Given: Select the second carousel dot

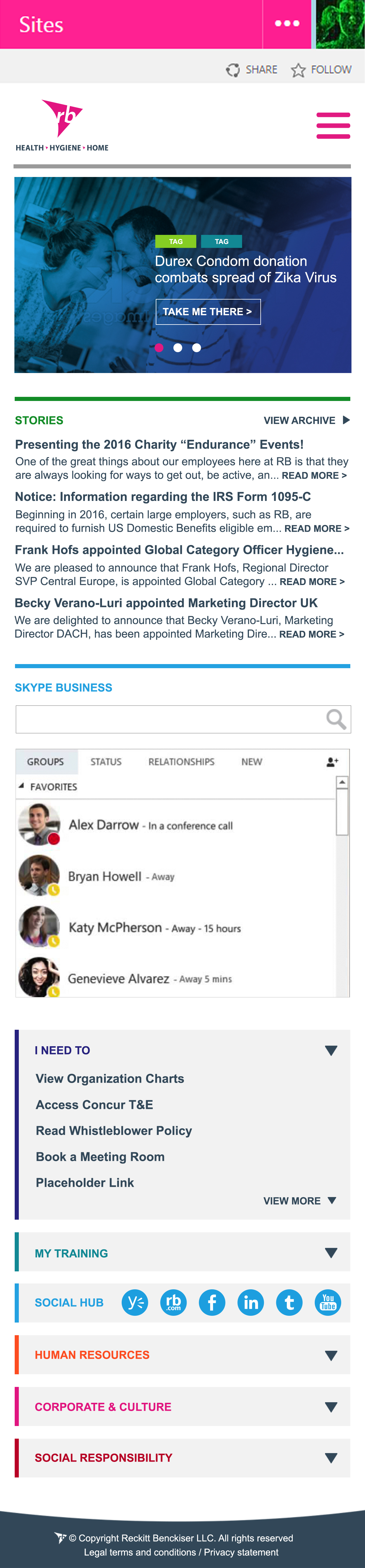Looking at the screenshot, I should pyautogui.click(x=178, y=347).
